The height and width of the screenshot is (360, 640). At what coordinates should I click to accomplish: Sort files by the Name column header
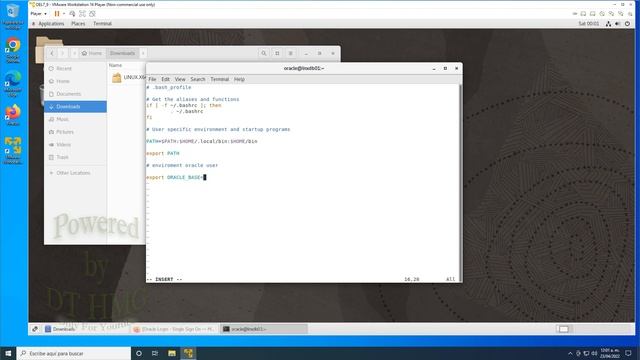[116, 65]
